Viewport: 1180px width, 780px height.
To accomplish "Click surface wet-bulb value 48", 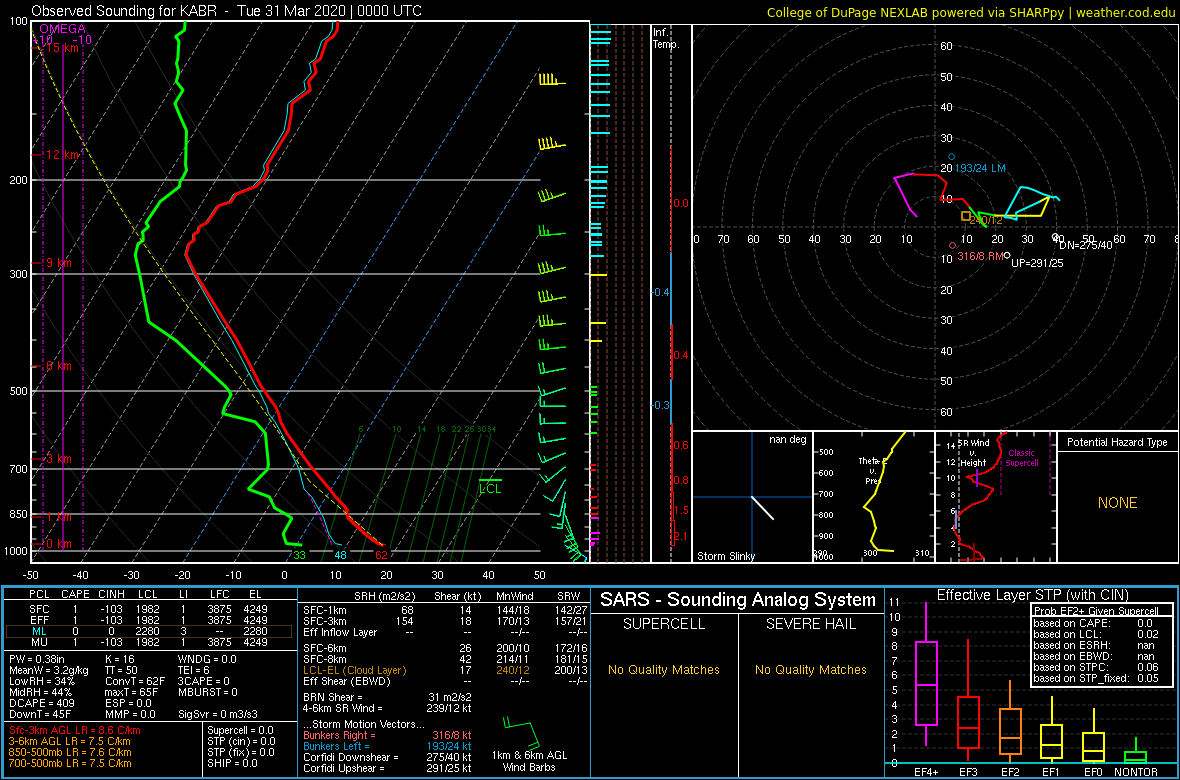I will (x=340, y=556).
